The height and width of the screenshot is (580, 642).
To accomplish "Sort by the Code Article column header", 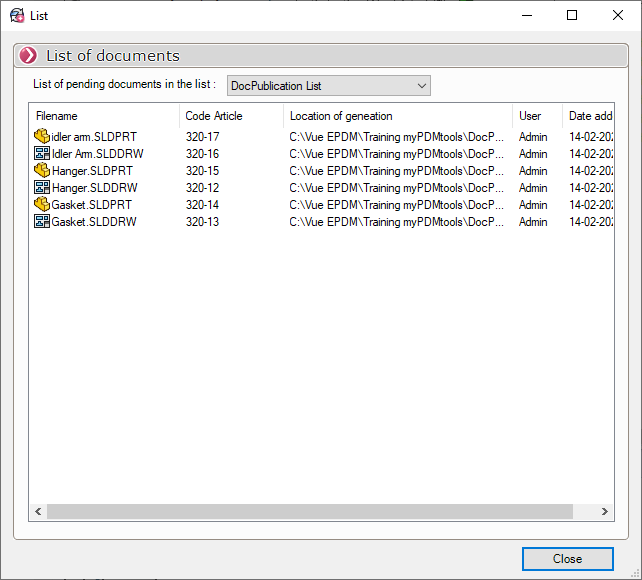I will point(231,116).
